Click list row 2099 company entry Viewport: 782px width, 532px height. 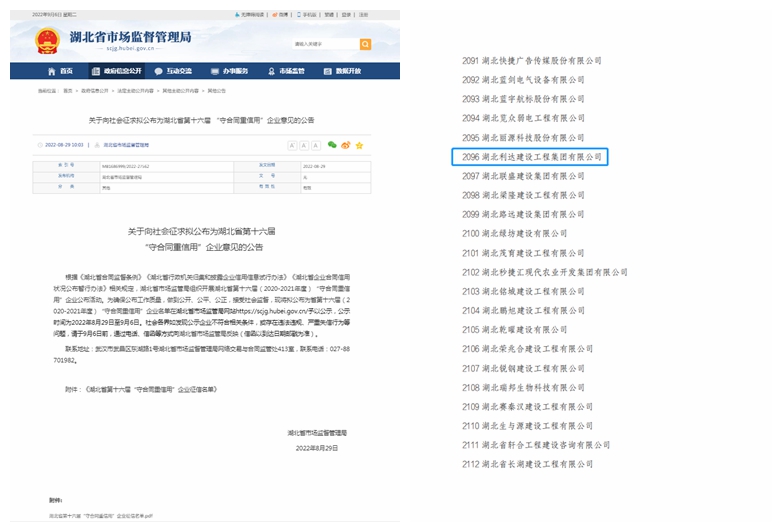click(x=523, y=214)
